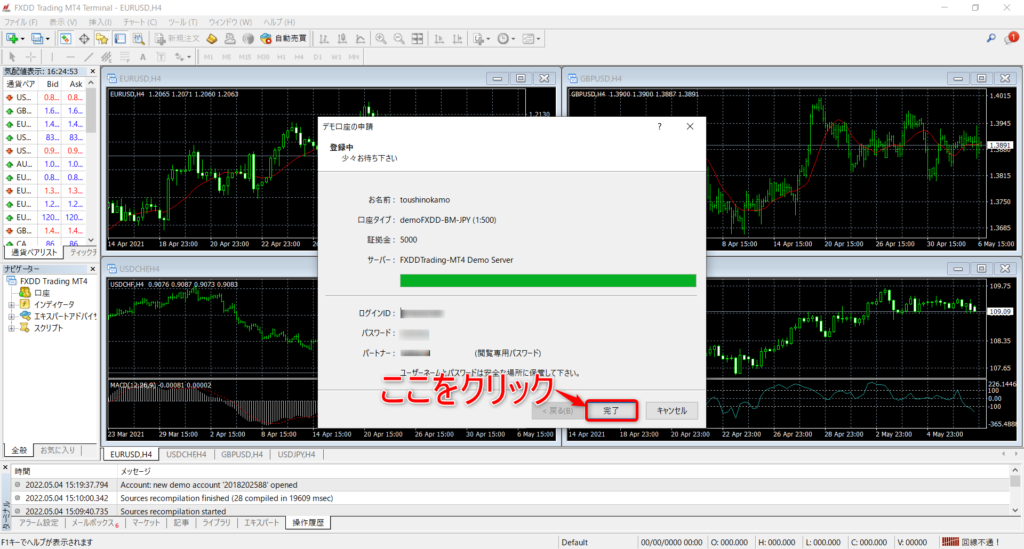This screenshot has width=1024, height=549.
Task: Select the MN timeframe
Action: click(353, 57)
